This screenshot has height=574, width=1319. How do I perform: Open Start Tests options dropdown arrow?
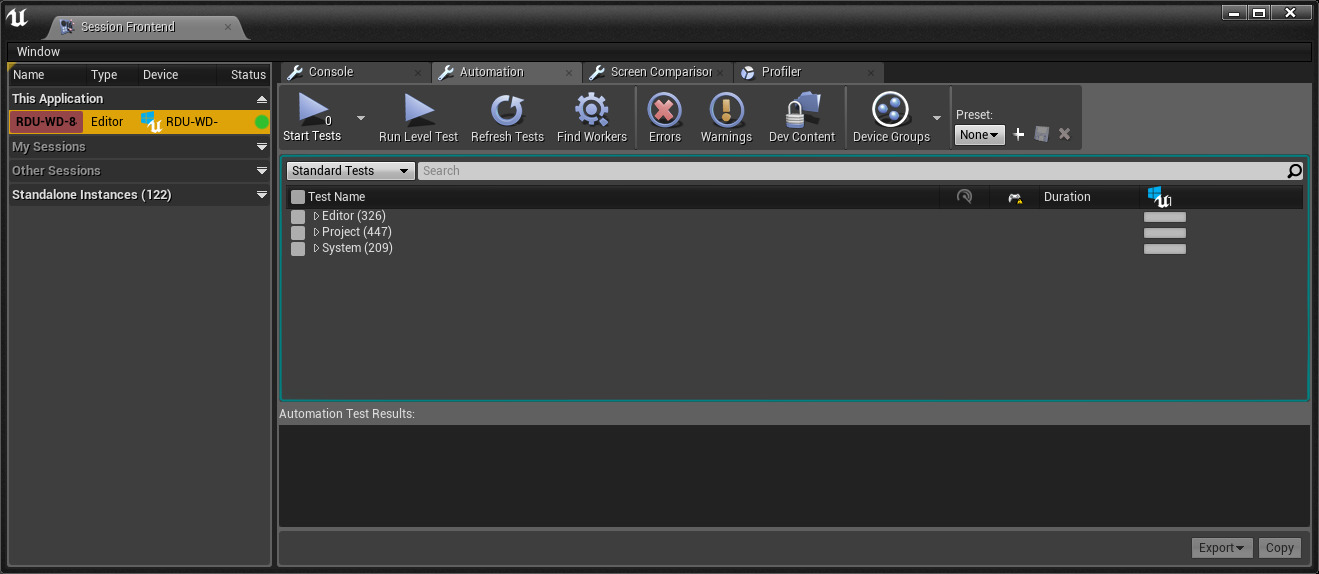click(x=361, y=117)
